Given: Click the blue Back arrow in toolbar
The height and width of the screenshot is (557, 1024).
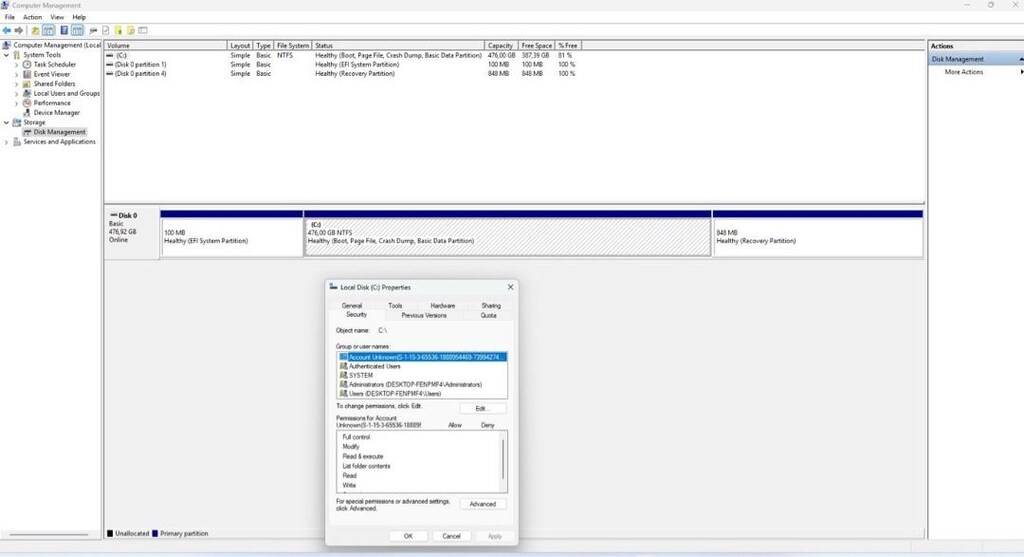Looking at the screenshot, I should pyautogui.click(x=7, y=31).
